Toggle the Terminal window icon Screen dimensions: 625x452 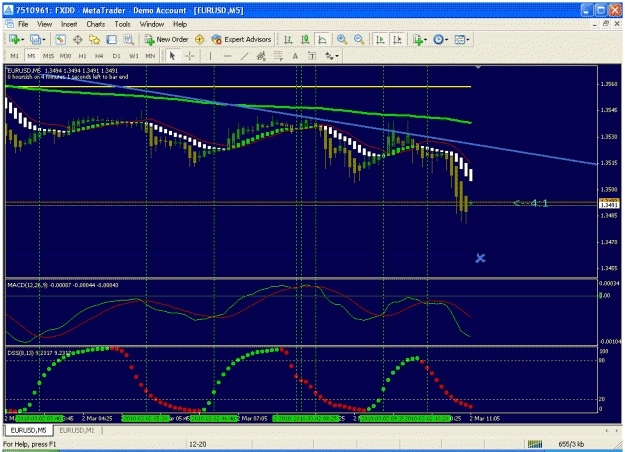click(111, 39)
